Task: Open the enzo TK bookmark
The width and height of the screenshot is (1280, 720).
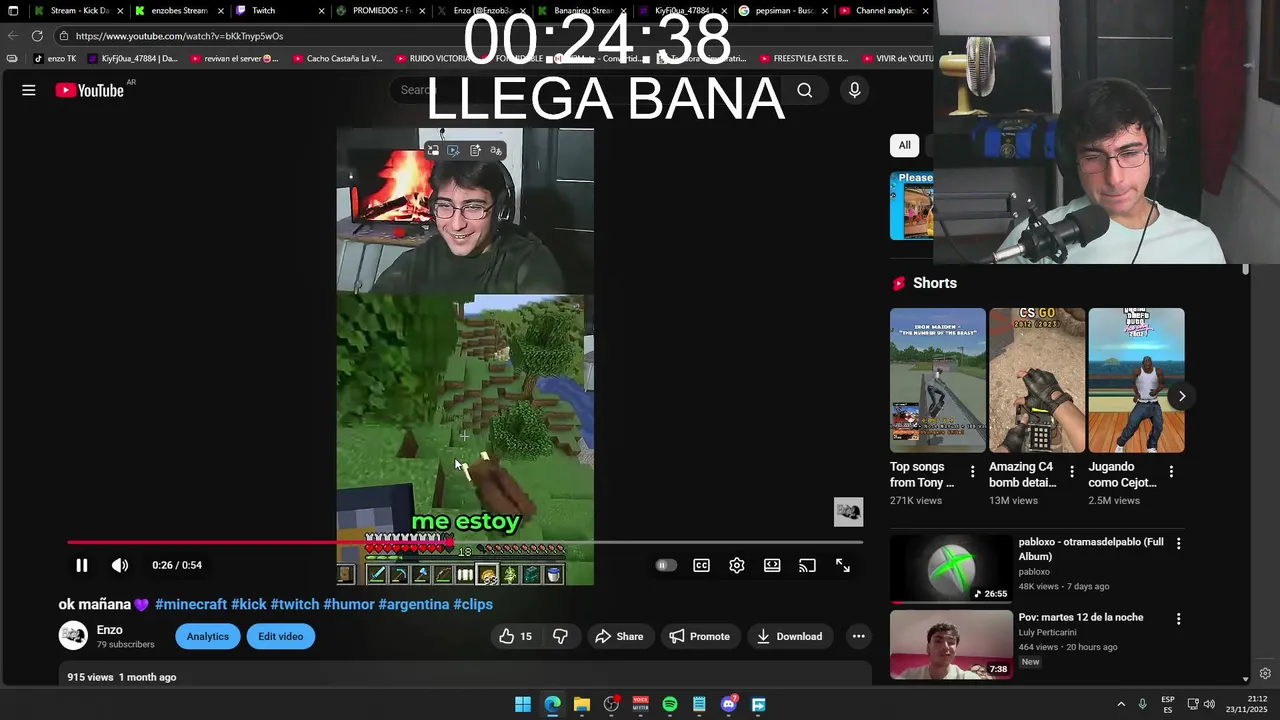Action: [55, 58]
